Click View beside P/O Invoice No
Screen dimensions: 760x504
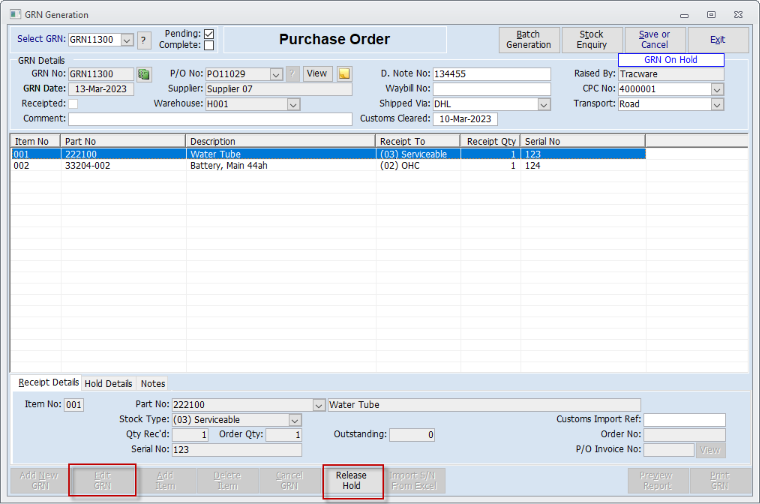click(x=710, y=450)
